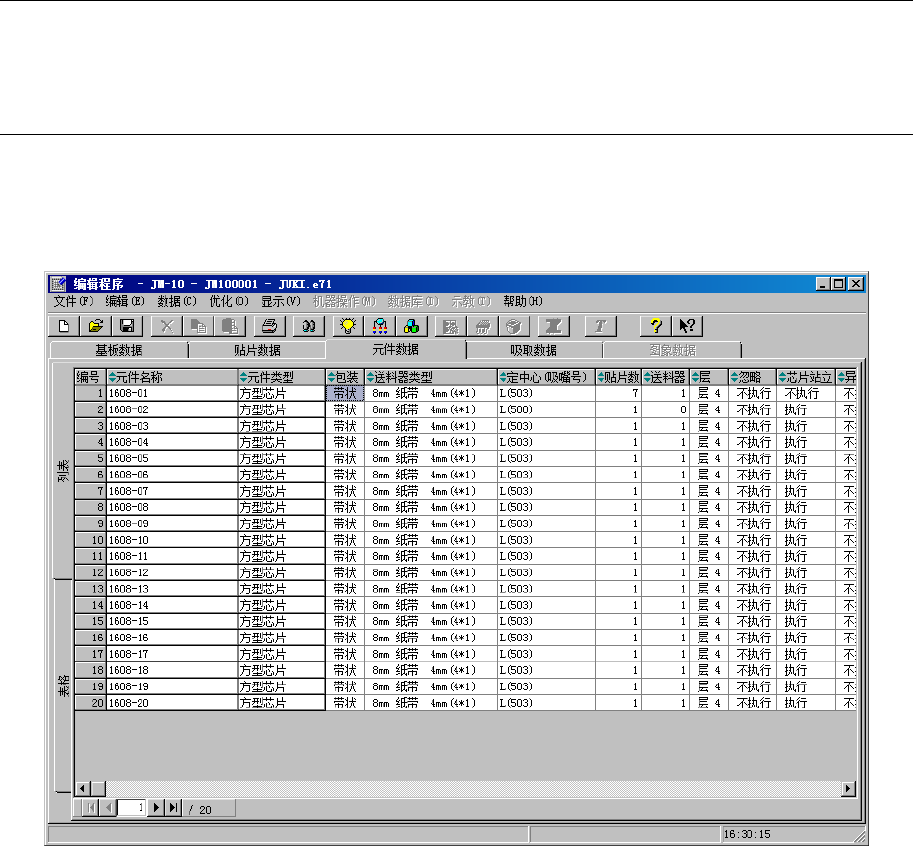The height and width of the screenshot is (846, 913).
Task: Click the 编号 column header
Action: pyautogui.click(x=90, y=377)
